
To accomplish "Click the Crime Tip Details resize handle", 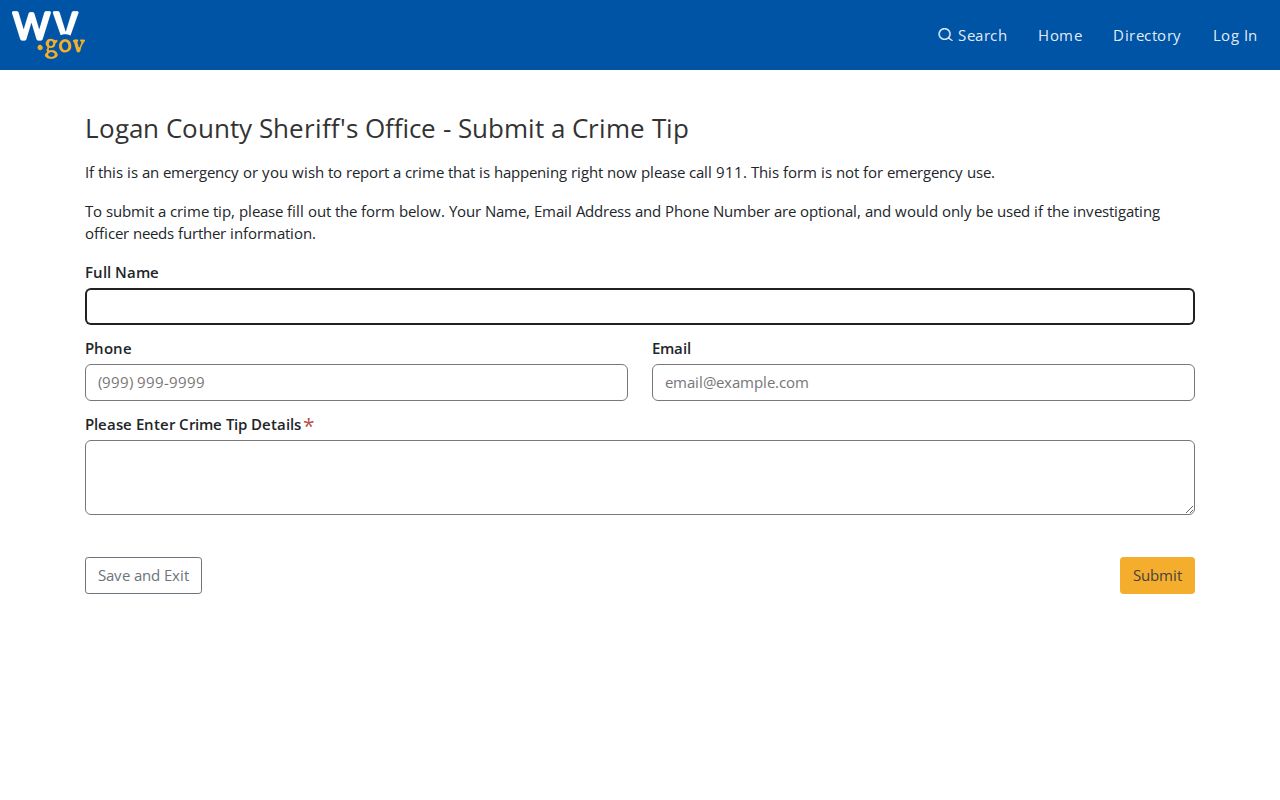I will tap(1189, 509).
